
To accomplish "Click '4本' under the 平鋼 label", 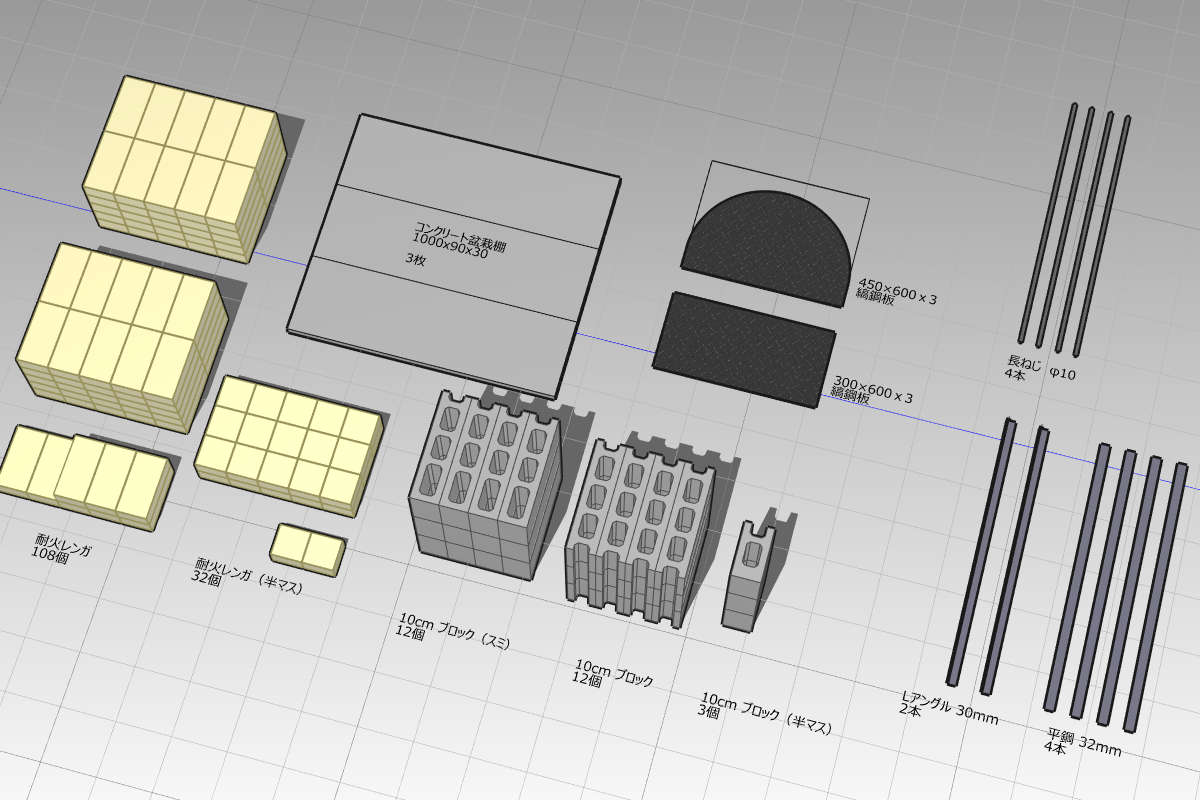I will pyautogui.click(x=1055, y=748).
